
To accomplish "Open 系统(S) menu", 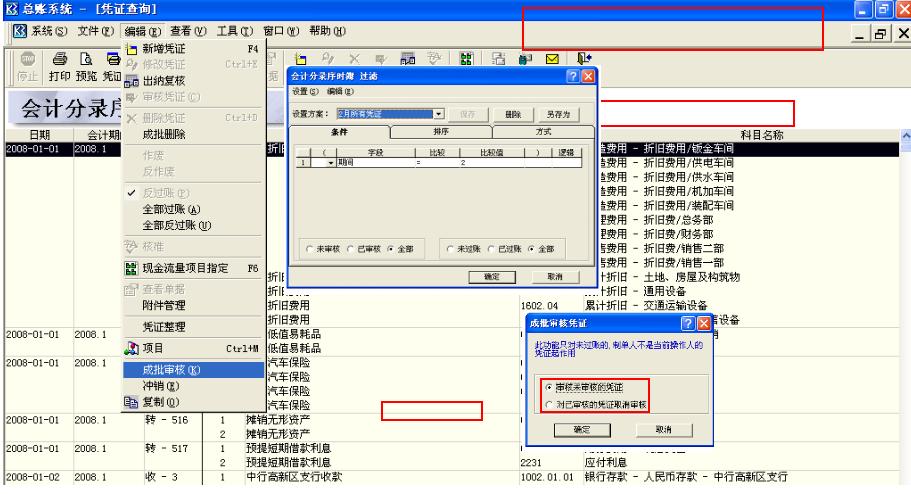I will tap(49, 31).
